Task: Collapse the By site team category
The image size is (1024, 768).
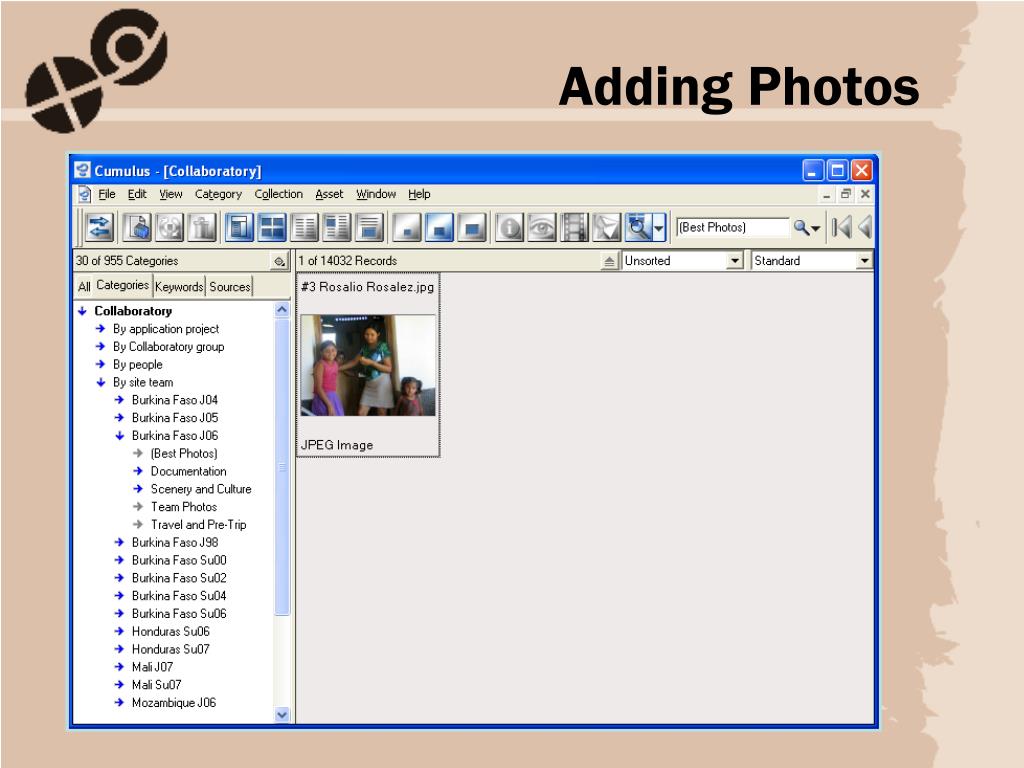Action: (101, 382)
